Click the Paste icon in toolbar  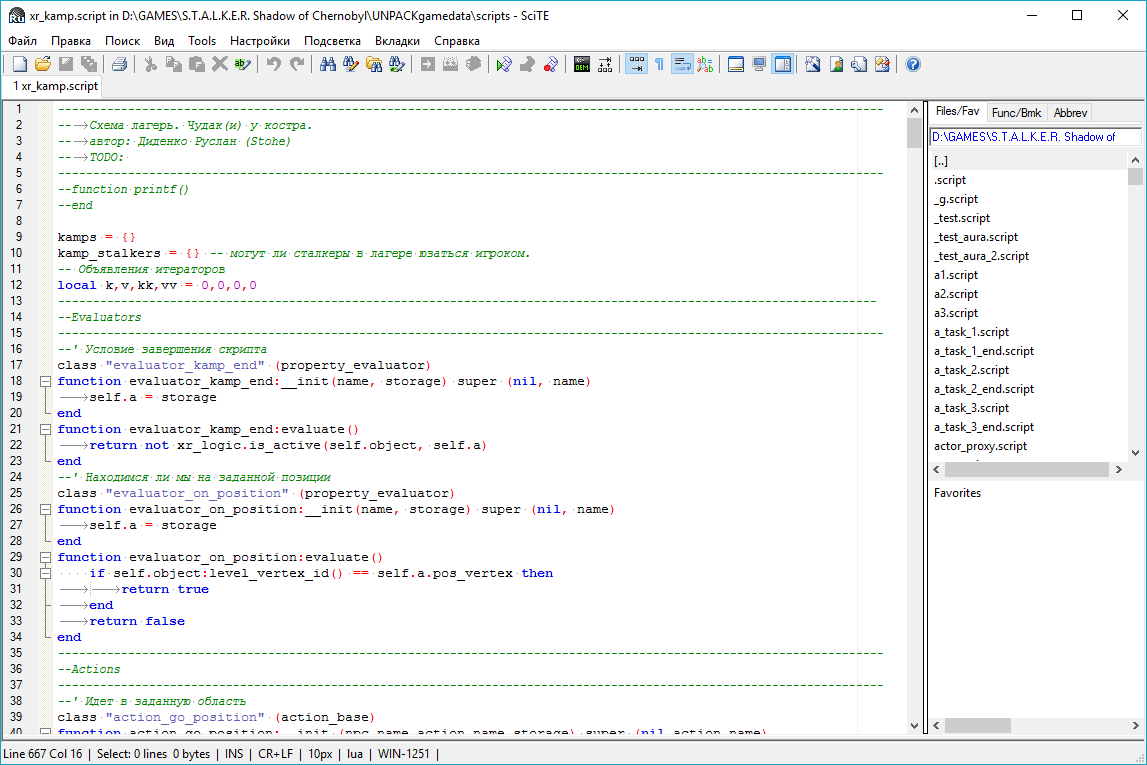196,64
